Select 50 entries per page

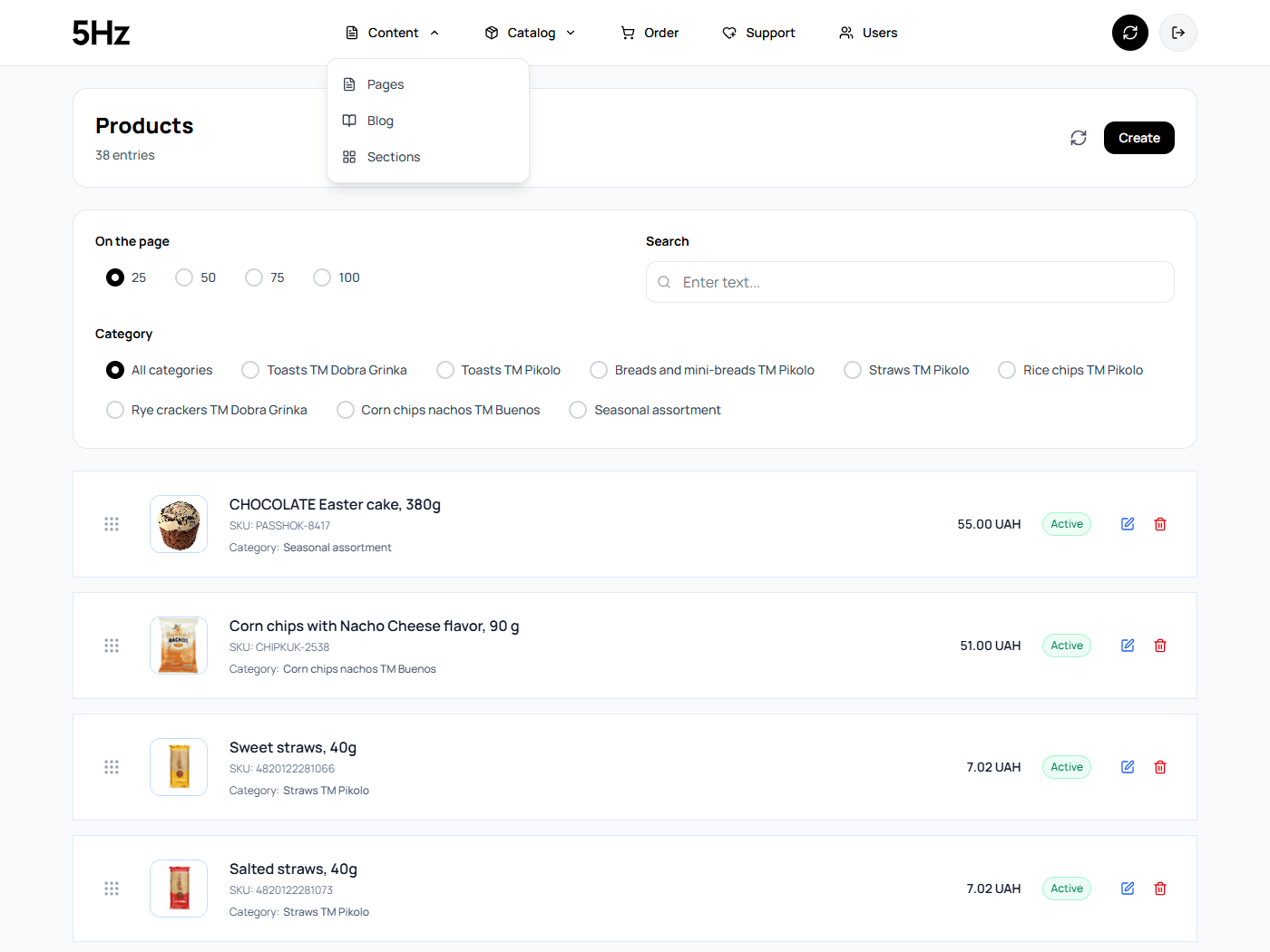pyautogui.click(x=184, y=277)
